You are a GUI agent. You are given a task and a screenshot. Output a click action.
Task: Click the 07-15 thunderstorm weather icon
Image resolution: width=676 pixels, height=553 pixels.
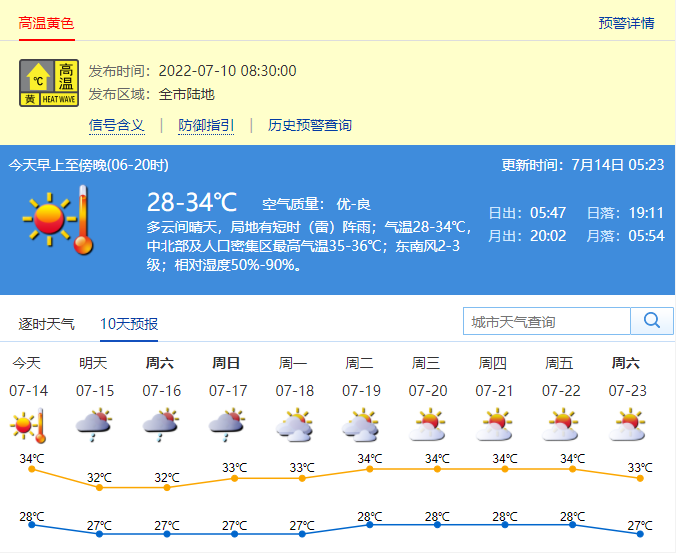pyautogui.click(x=94, y=425)
